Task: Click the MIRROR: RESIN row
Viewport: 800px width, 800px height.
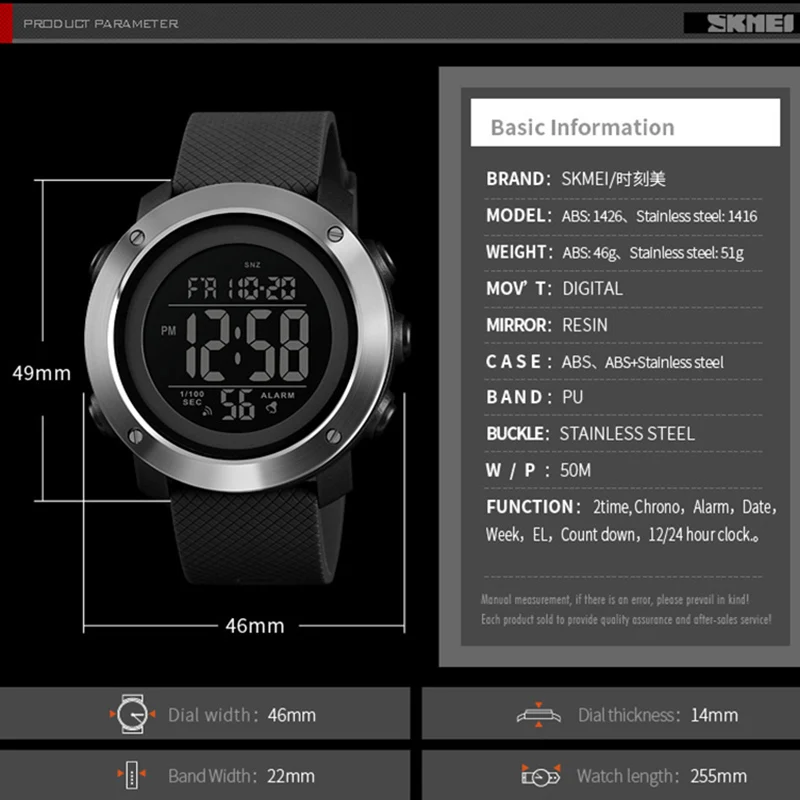Action: click(546, 324)
